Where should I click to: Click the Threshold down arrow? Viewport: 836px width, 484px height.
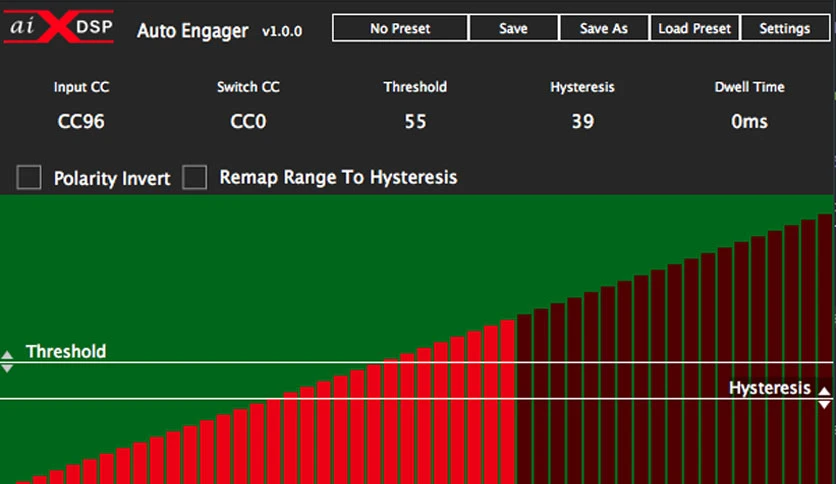(7, 368)
